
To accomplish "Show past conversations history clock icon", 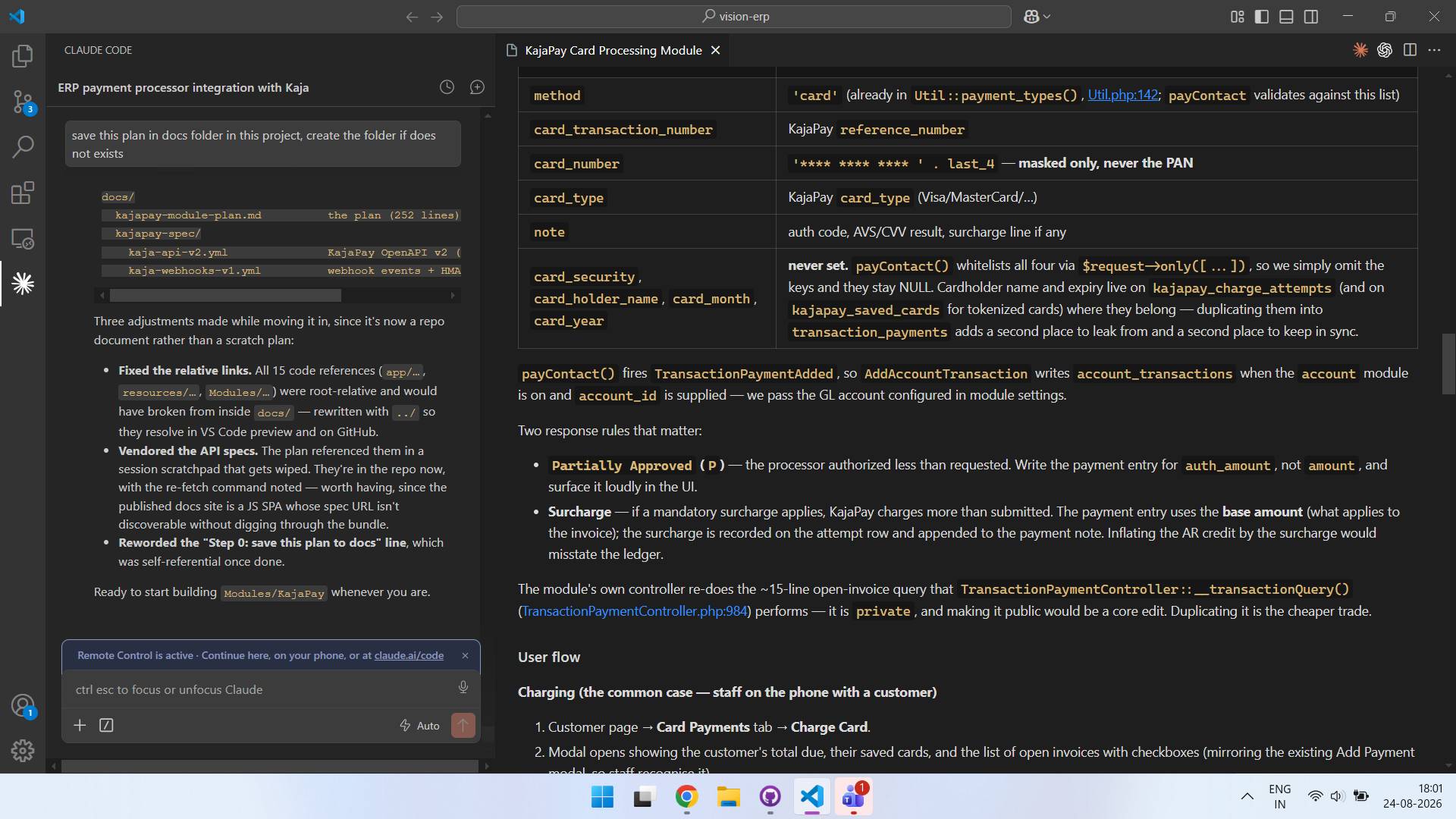I will point(447,87).
